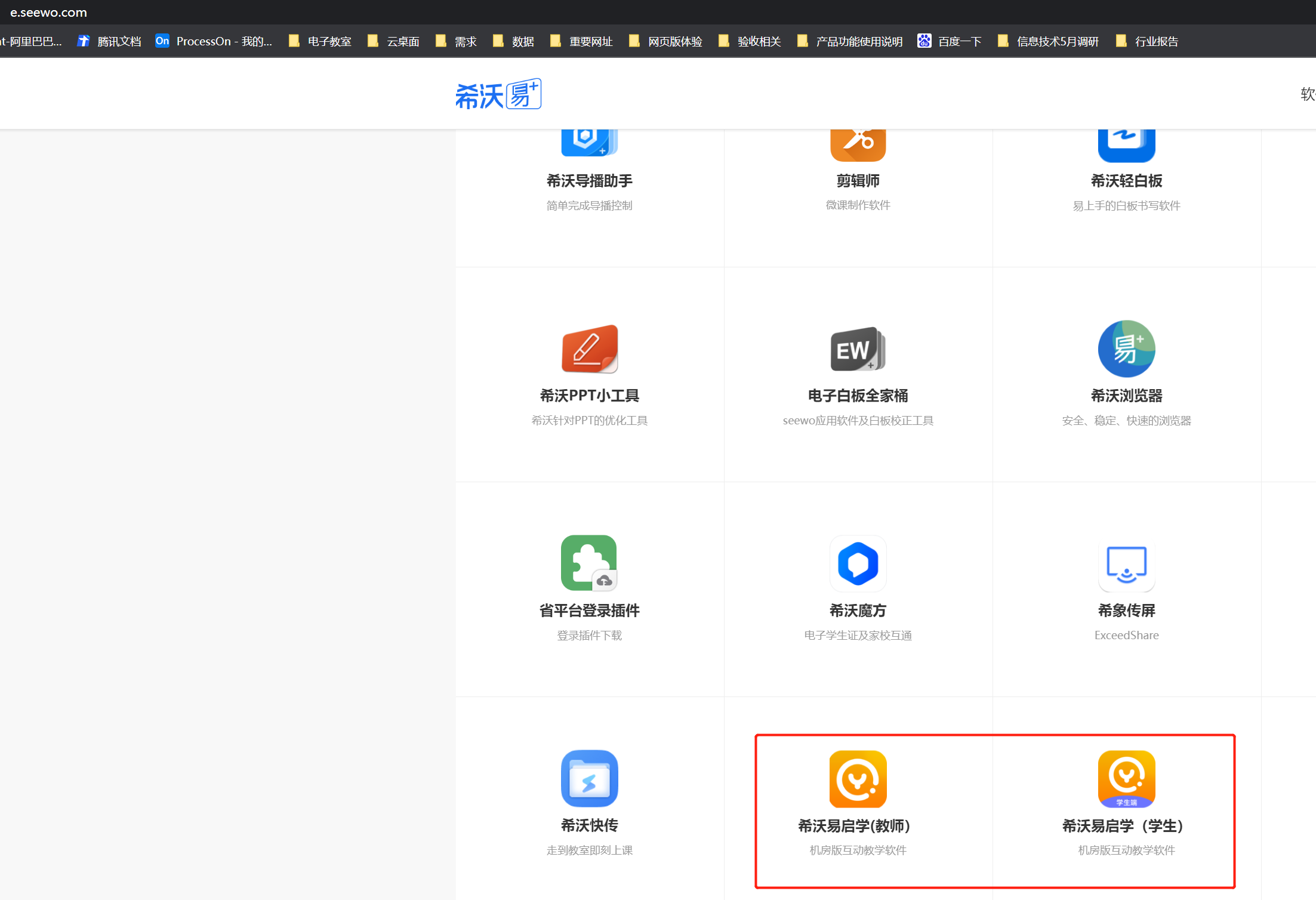1316x900 pixels.
Task: Open the 希沃魔方 hexagon icon
Action: tap(858, 563)
